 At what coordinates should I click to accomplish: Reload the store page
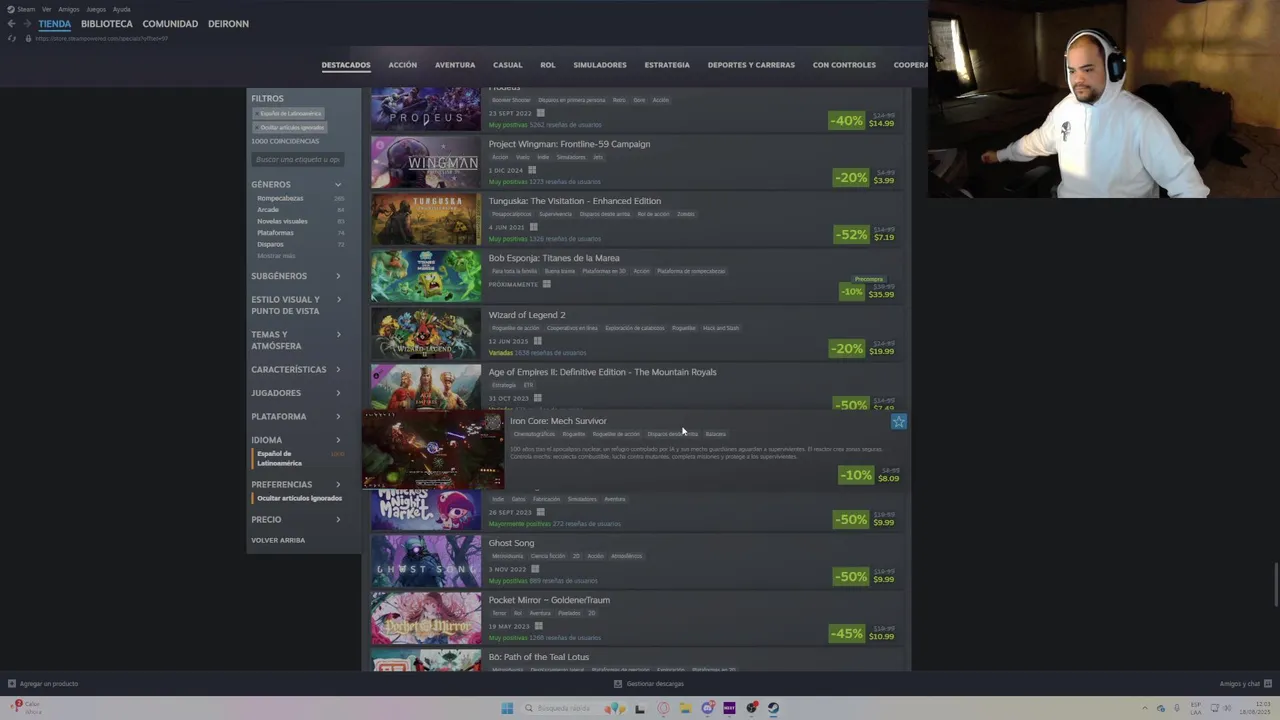(11, 38)
